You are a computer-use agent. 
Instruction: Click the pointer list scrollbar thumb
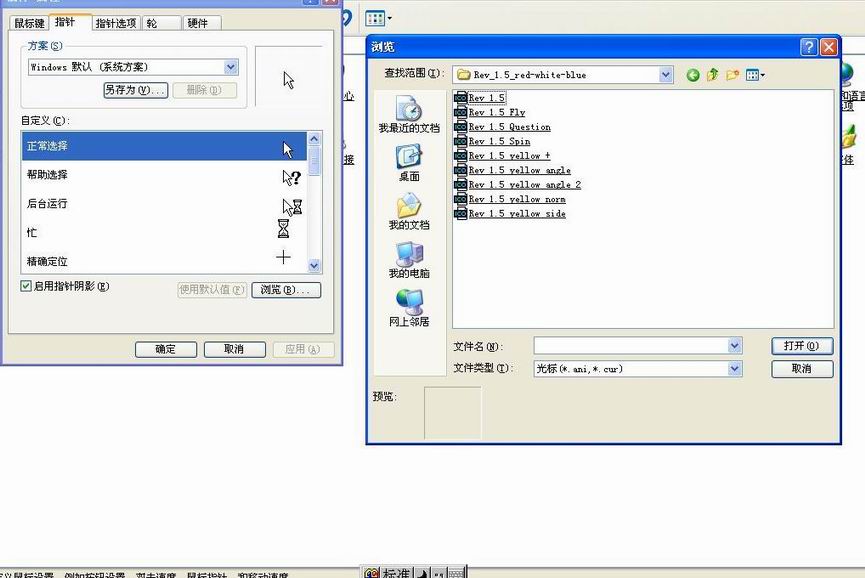pos(314,160)
